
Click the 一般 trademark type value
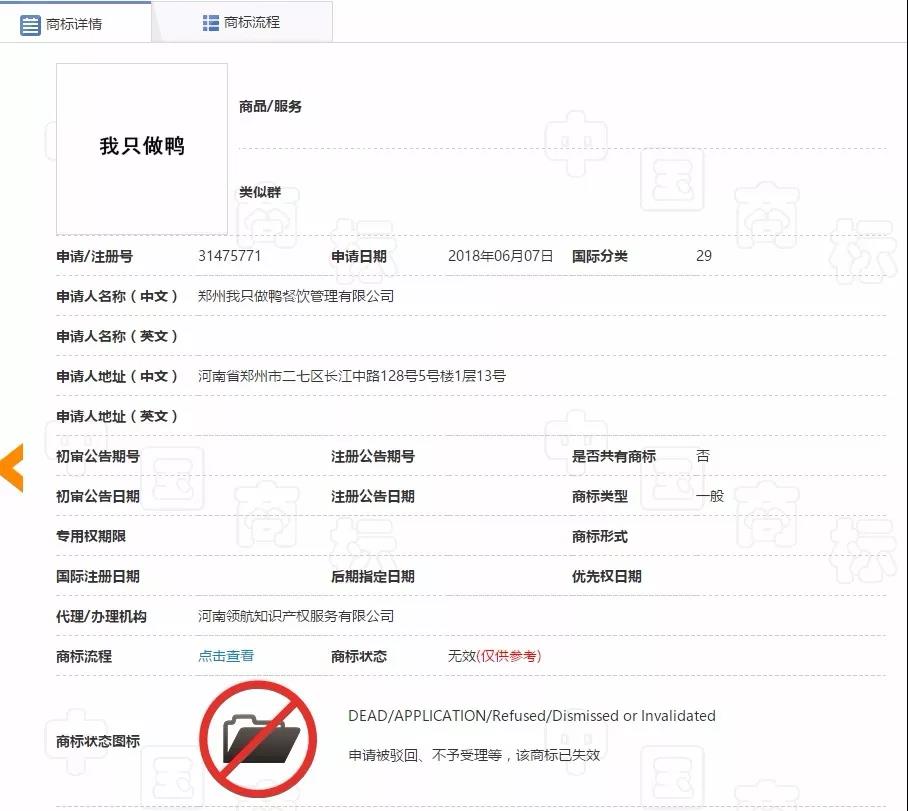pos(710,496)
